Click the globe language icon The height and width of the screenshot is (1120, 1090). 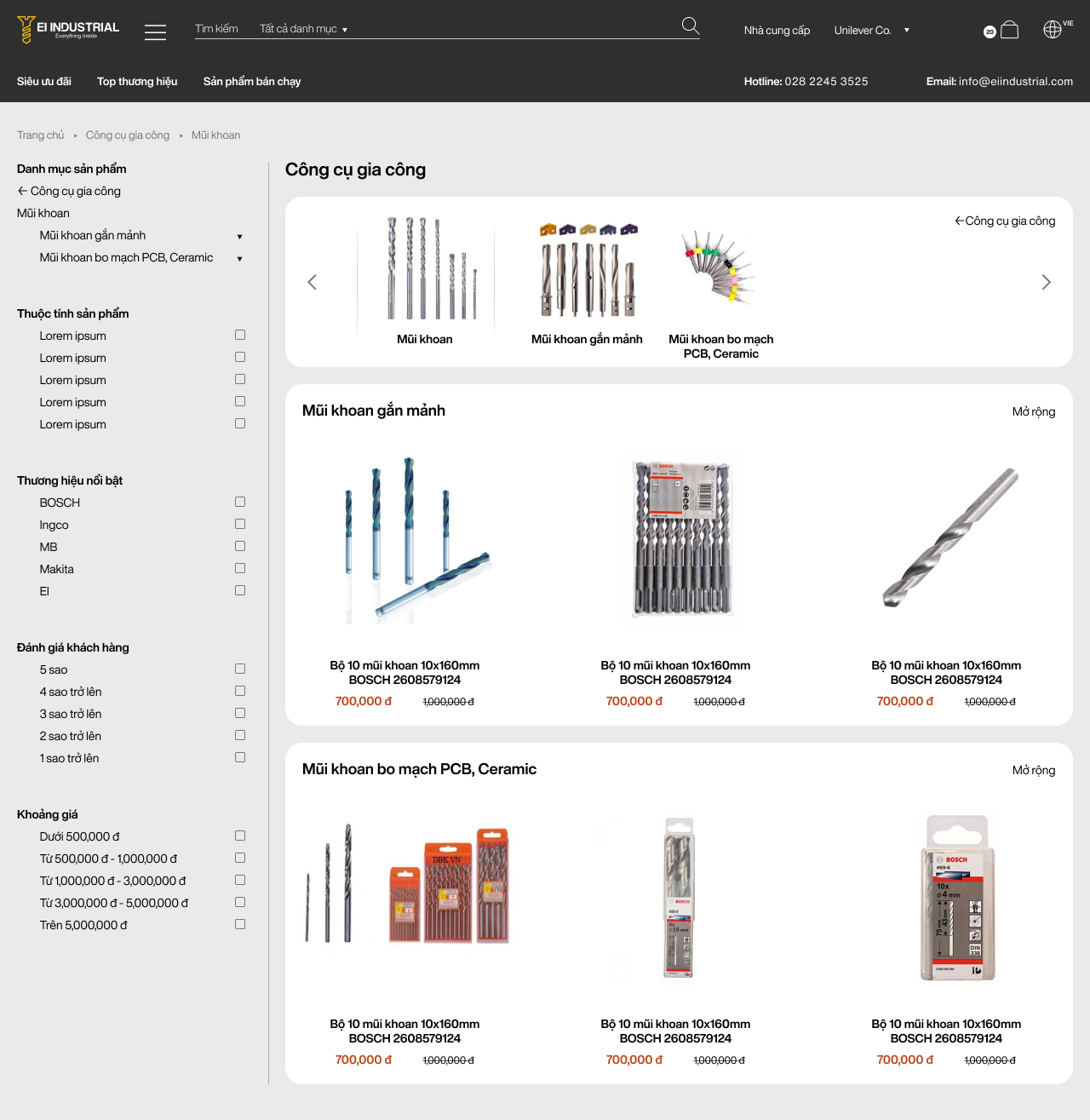[x=1053, y=30]
